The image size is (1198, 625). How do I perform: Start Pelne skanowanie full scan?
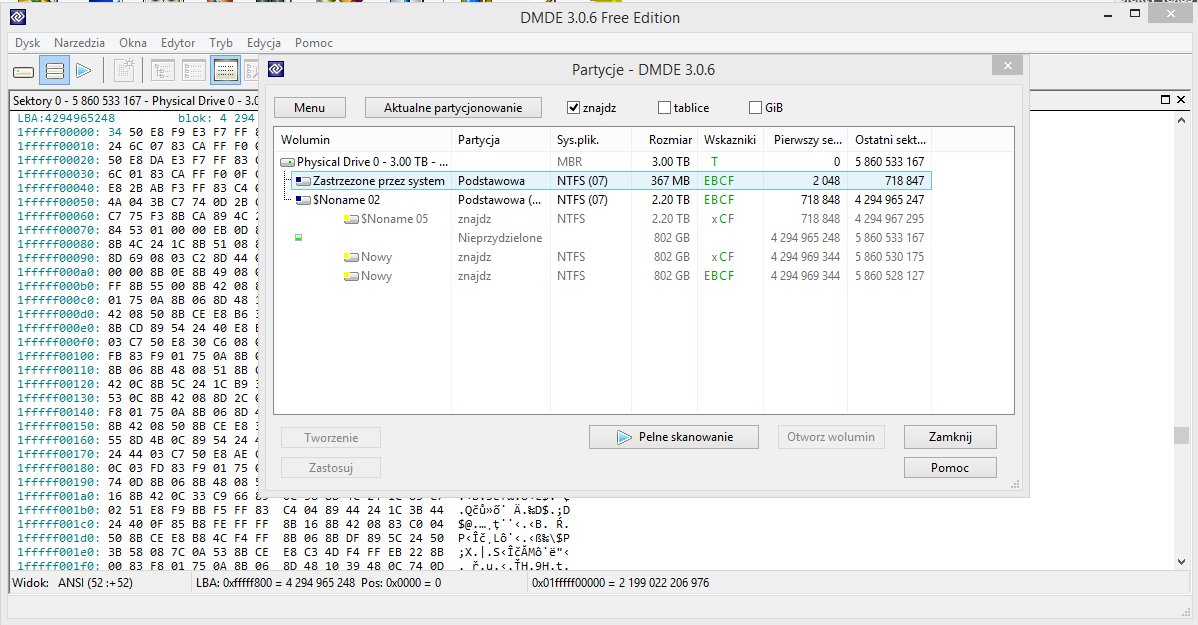pyautogui.click(x=674, y=437)
